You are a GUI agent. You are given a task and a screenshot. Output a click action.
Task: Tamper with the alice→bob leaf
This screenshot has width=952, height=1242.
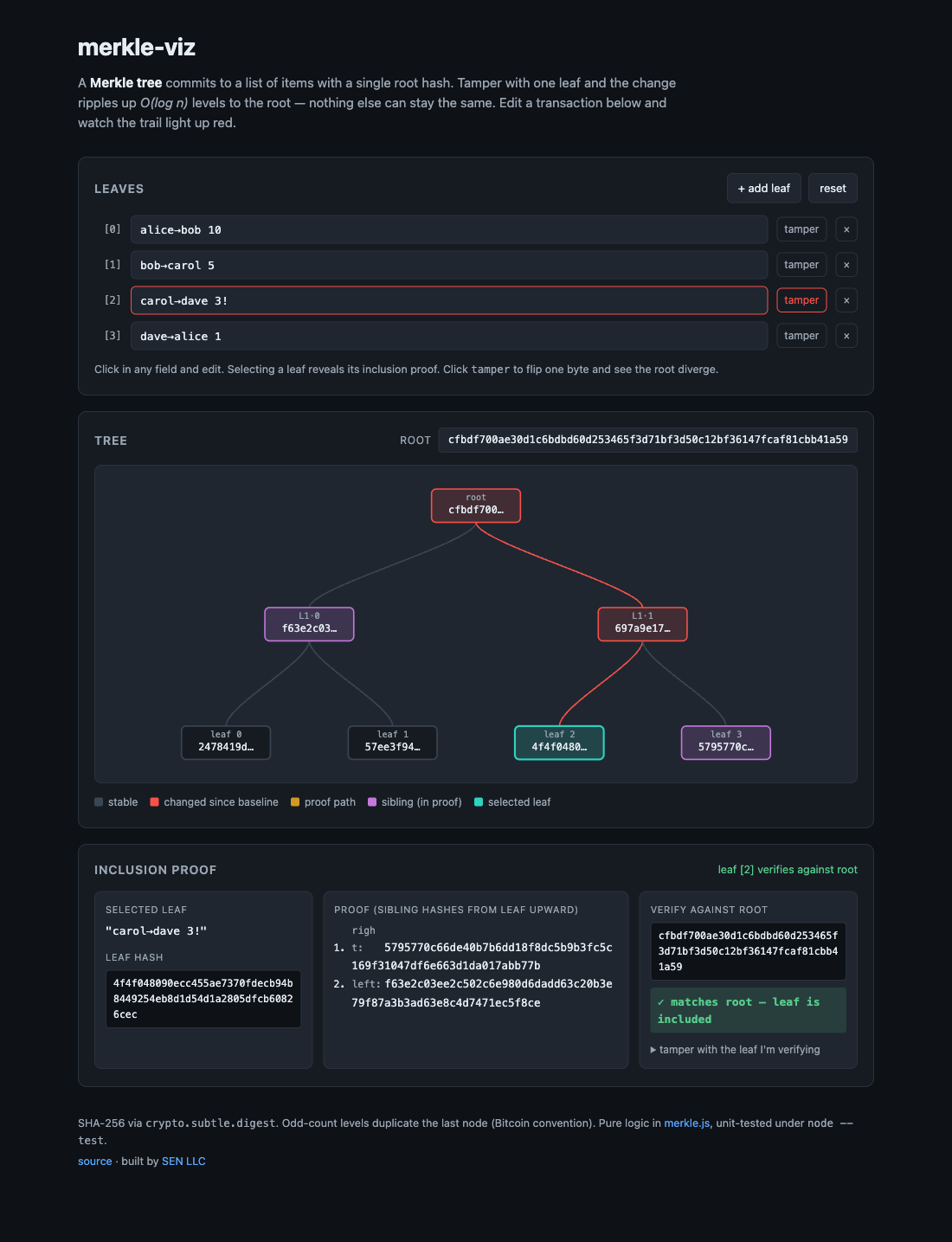pyautogui.click(x=801, y=229)
